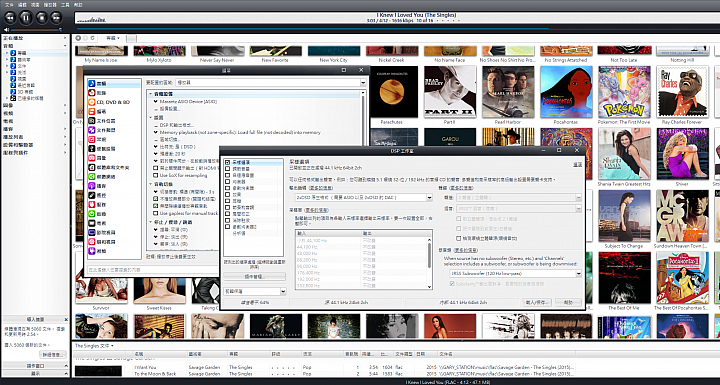Mute audio via the speaker icon

6,30
